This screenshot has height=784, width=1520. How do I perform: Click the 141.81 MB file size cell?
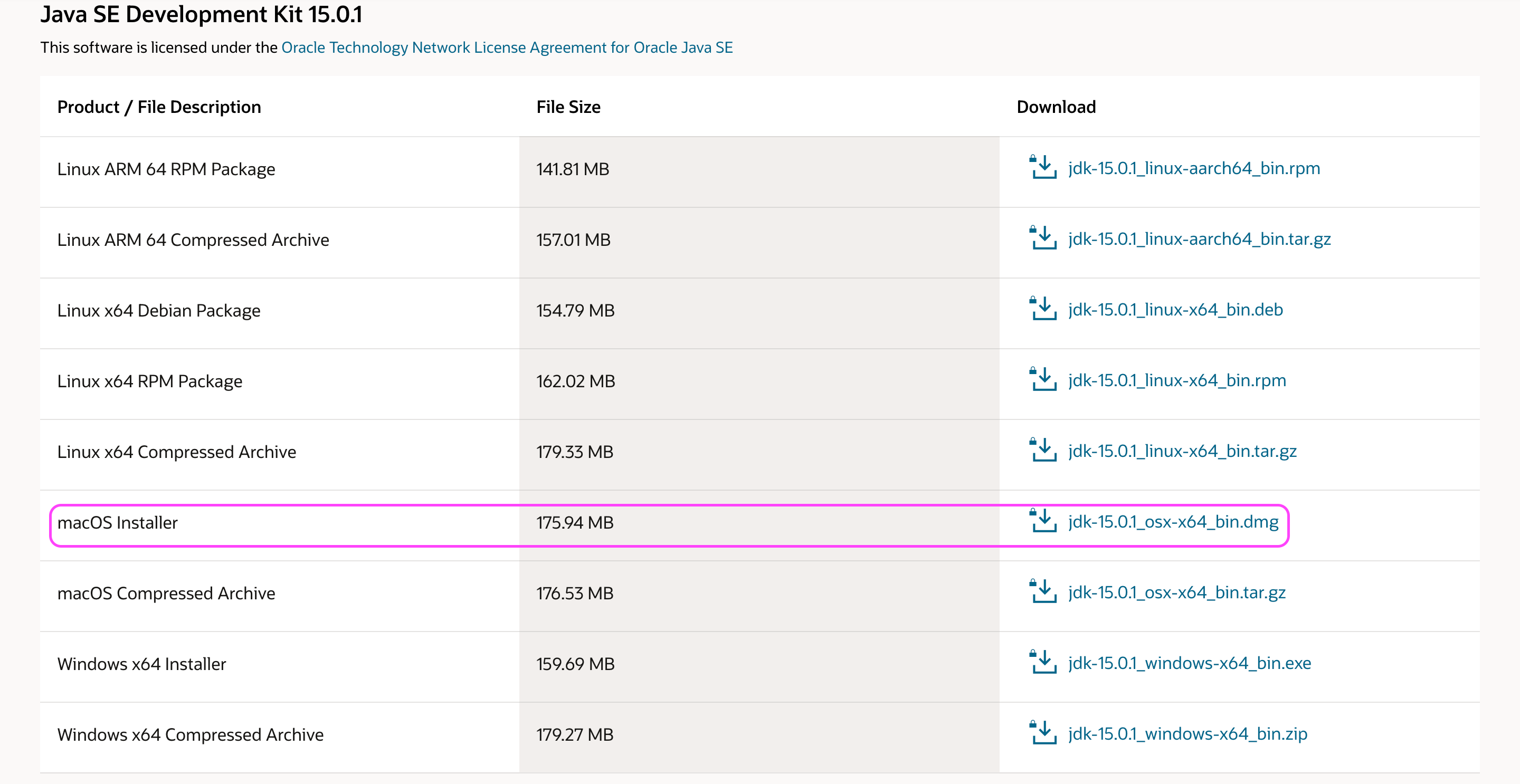coord(759,171)
